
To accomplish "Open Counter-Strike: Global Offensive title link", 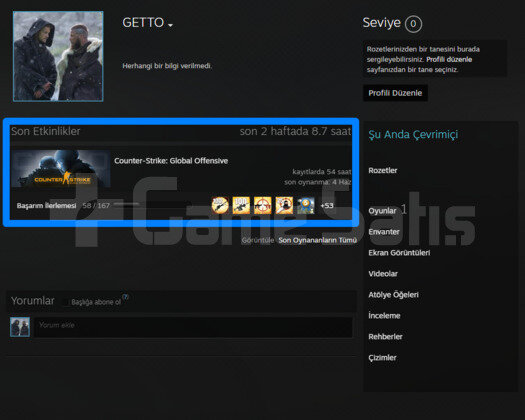I will click(x=171, y=161).
